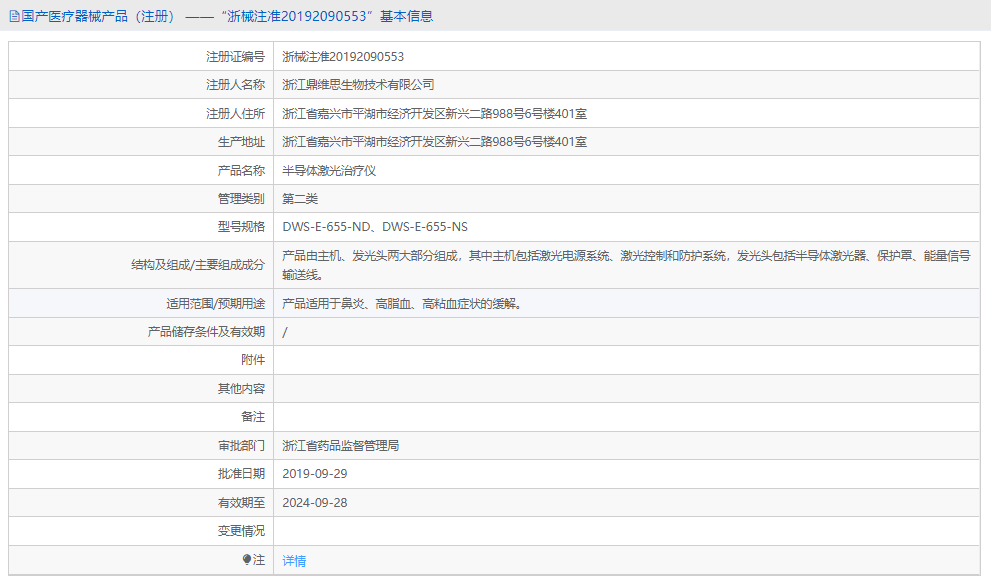The image size is (991, 584).
Task: Click the 批准日期 value 2019-09-29
Action: coord(317,474)
